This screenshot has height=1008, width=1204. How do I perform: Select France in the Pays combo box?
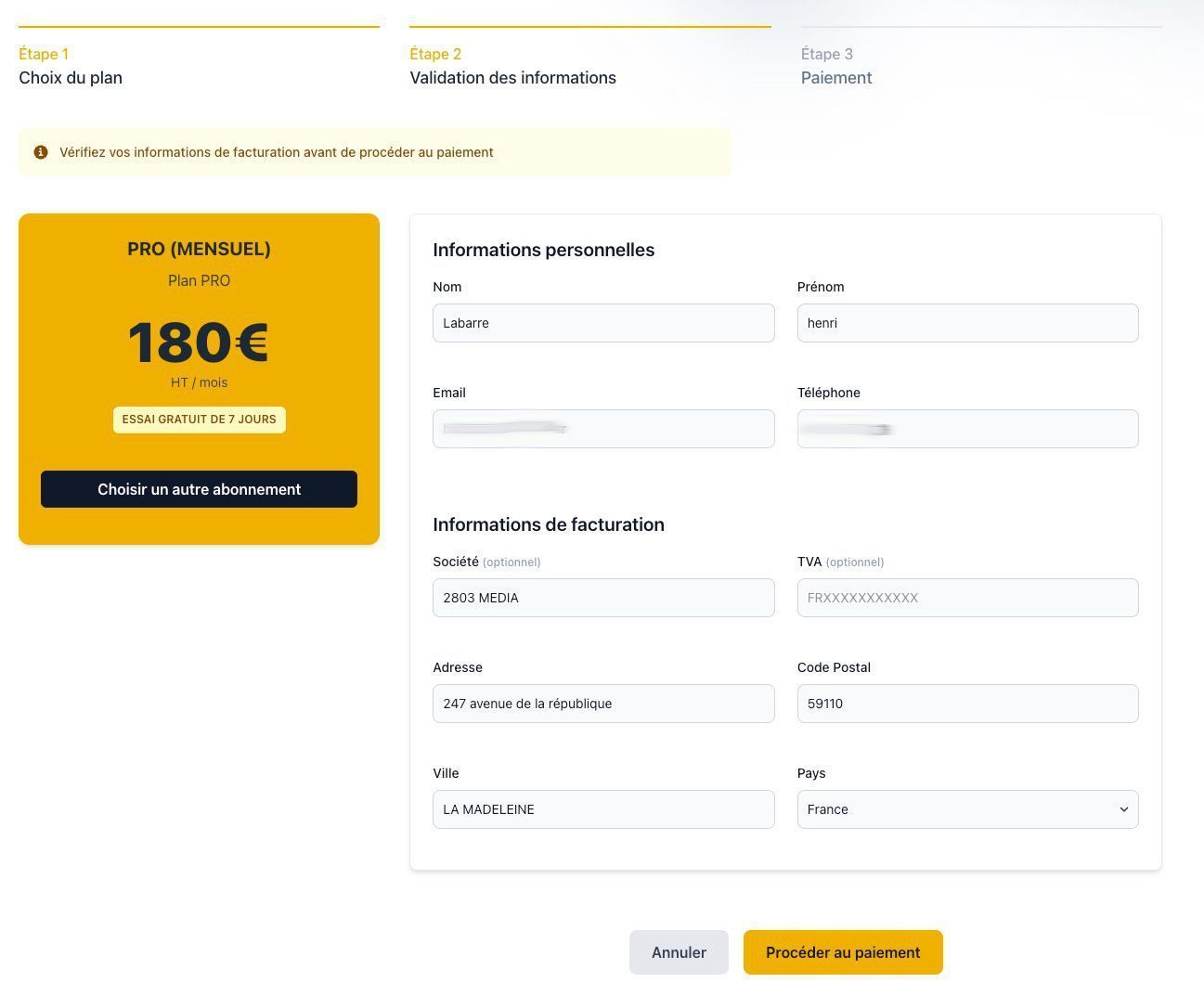click(967, 808)
